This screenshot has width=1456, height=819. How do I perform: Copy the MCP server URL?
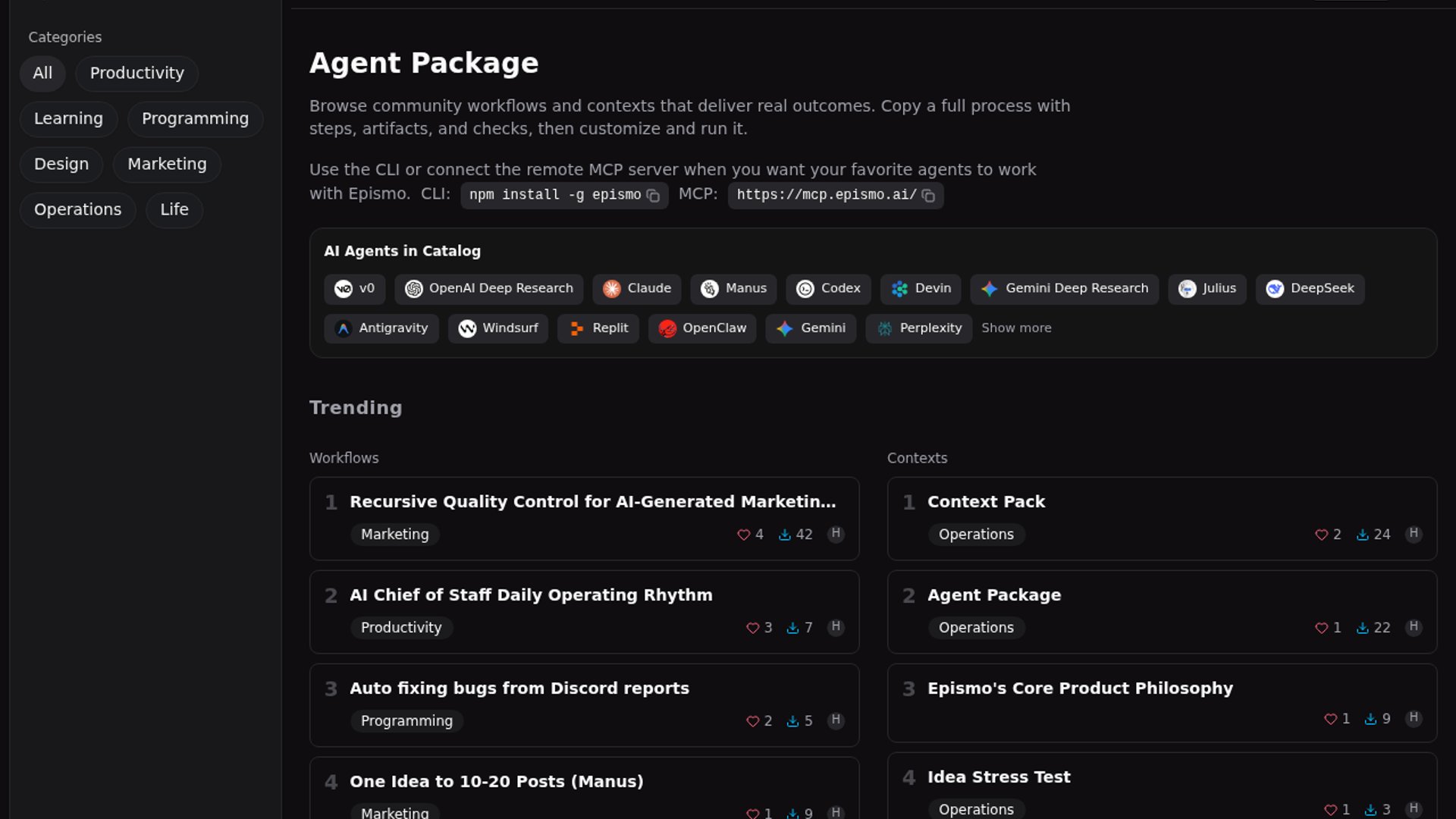pyautogui.click(x=928, y=196)
